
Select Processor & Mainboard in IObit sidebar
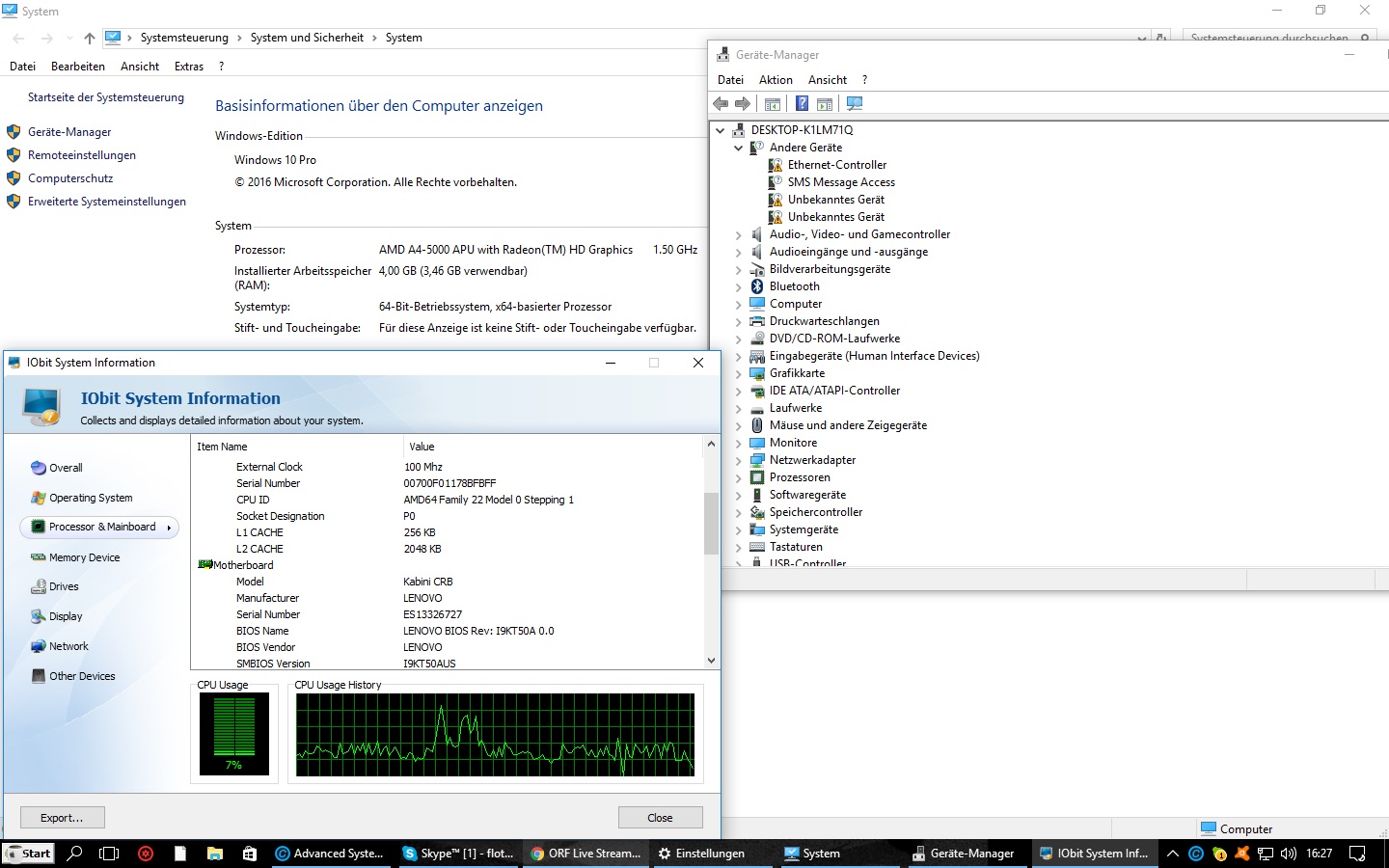[x=99, y=527]
